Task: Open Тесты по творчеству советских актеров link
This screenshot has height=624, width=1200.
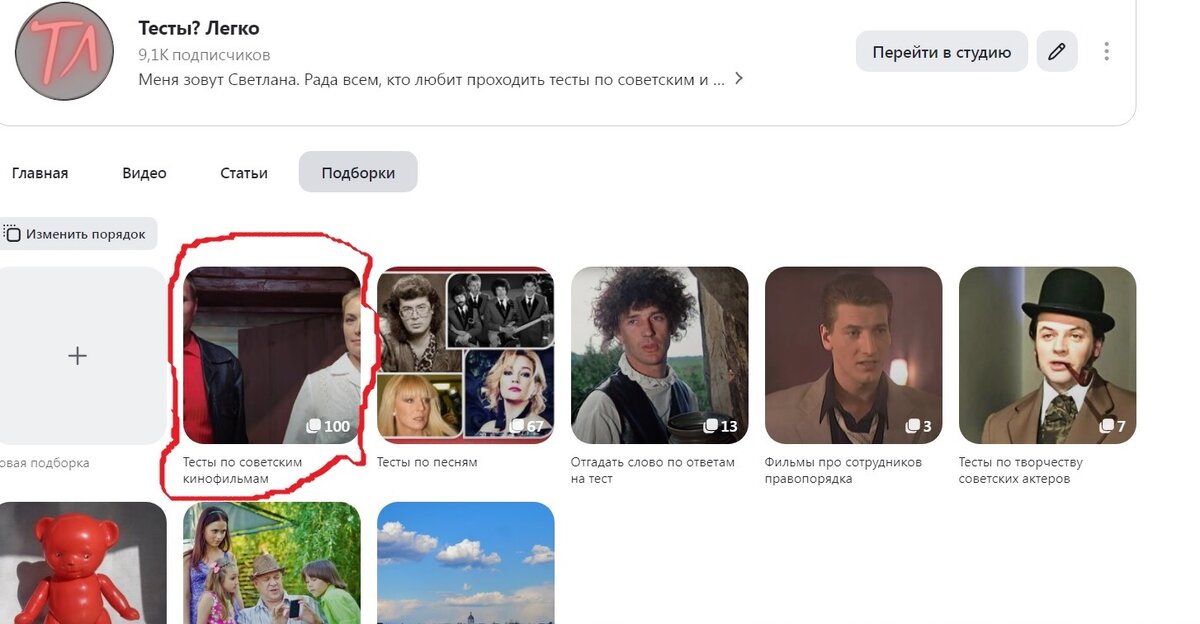Action: [1021, 471]
